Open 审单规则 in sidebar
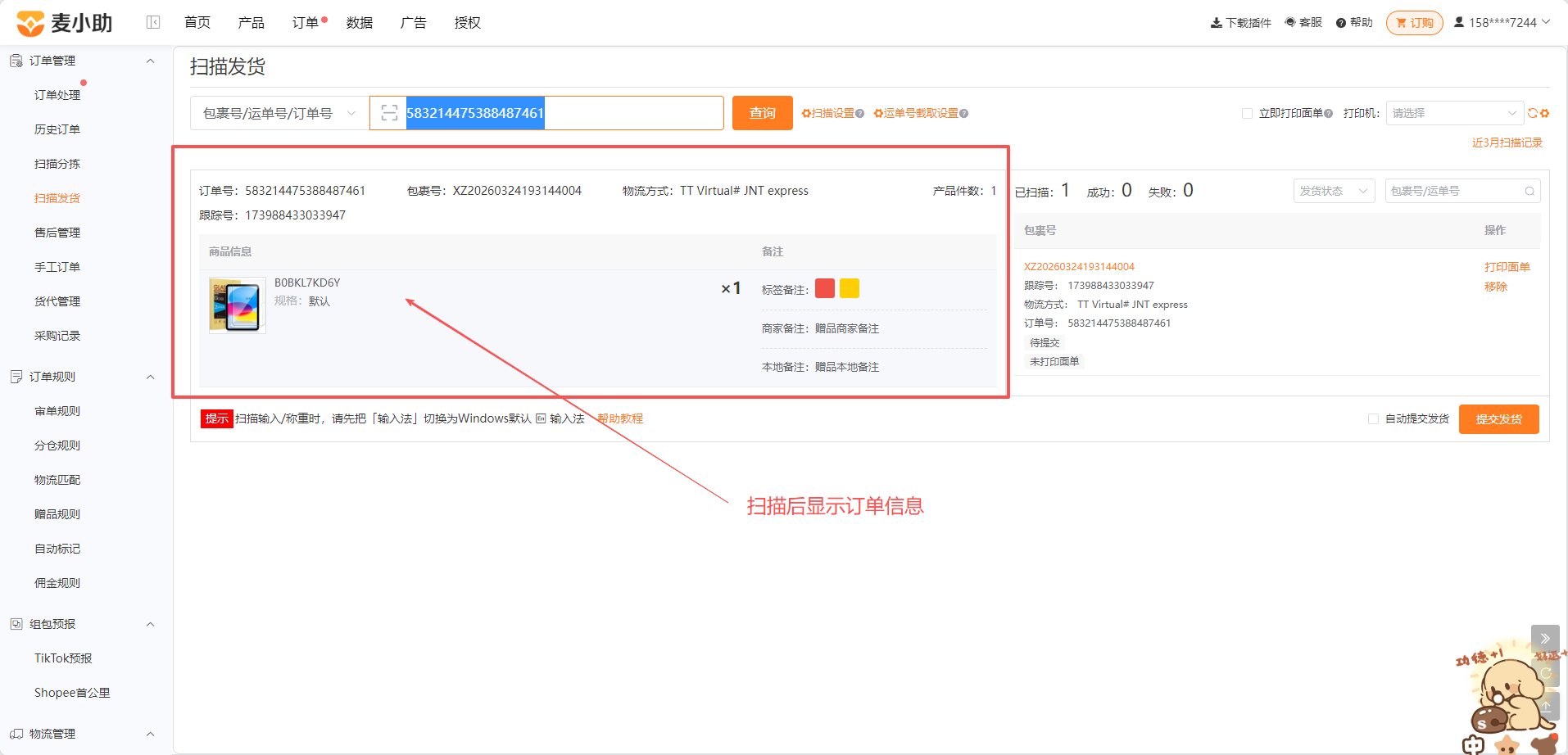This screenshot has height=755, width=1568. pyautogui.click(x=57, y=411)
